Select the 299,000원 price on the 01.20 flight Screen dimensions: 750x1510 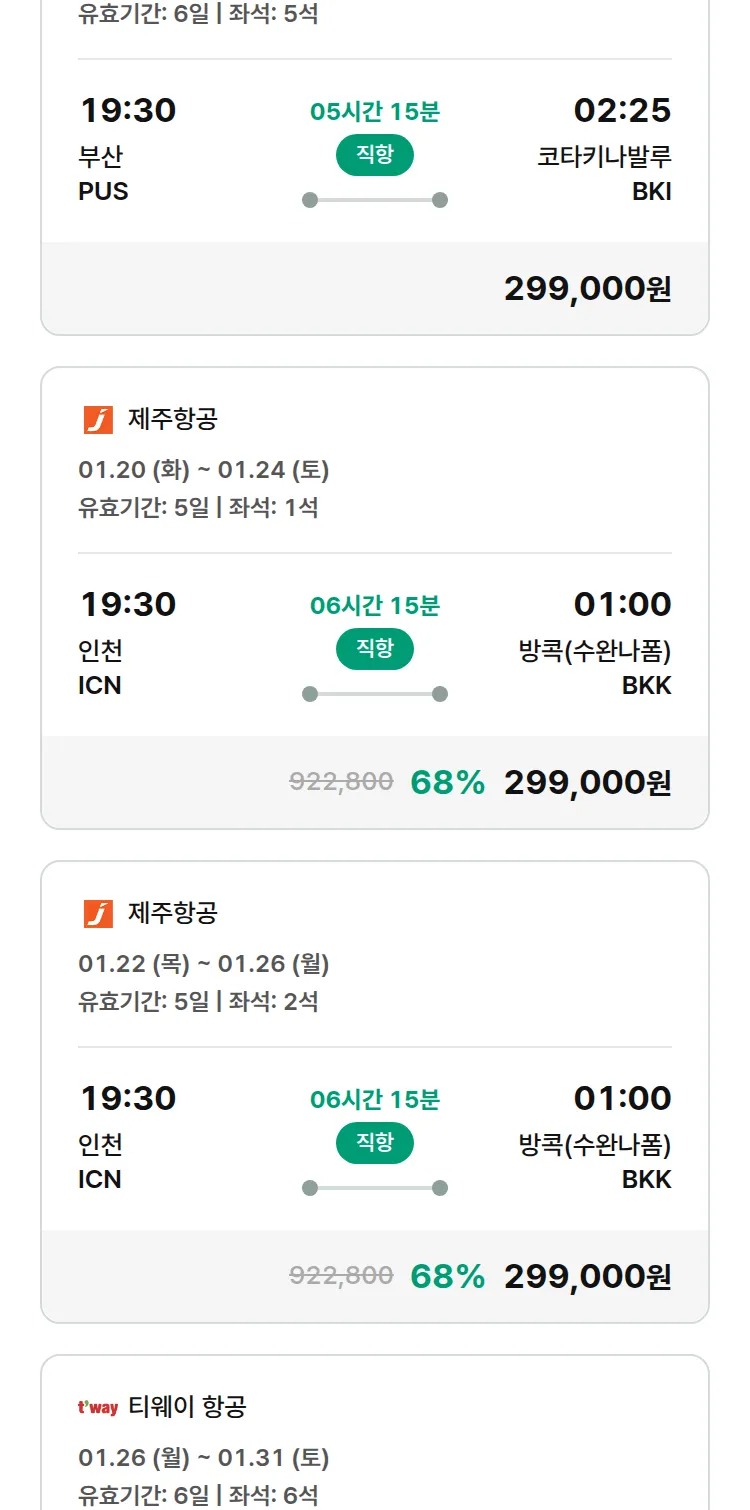click(x=587, y=783)
